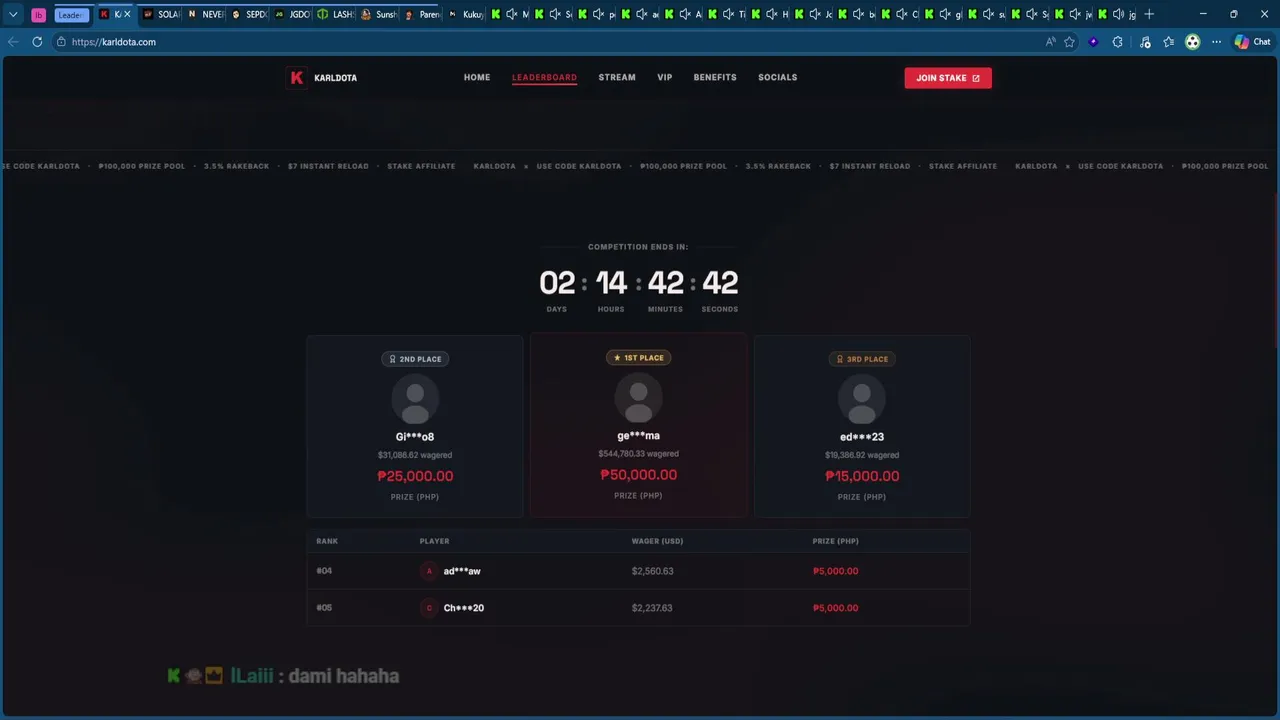Click player name ad***aw
The width and height of the screenshot is (1280, 720).
coord(462,571)
